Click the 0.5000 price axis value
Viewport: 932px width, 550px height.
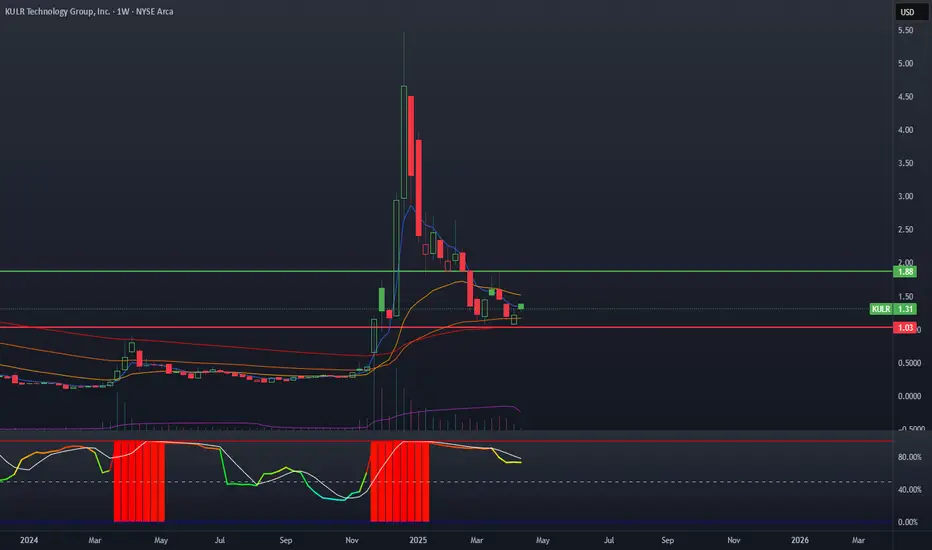coord(909,363)
